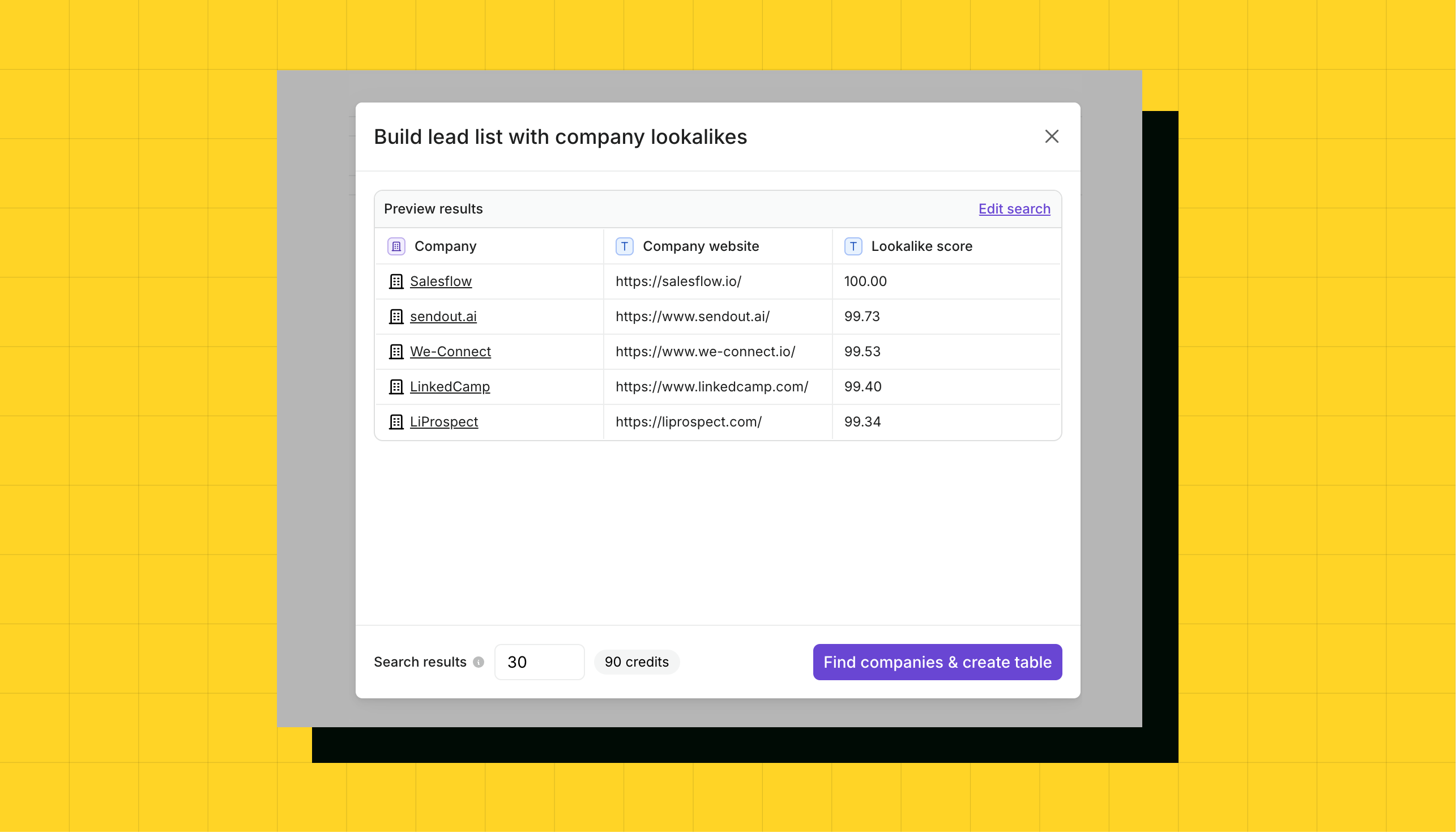Open the LinkedCamp company link

coord(450,386)
